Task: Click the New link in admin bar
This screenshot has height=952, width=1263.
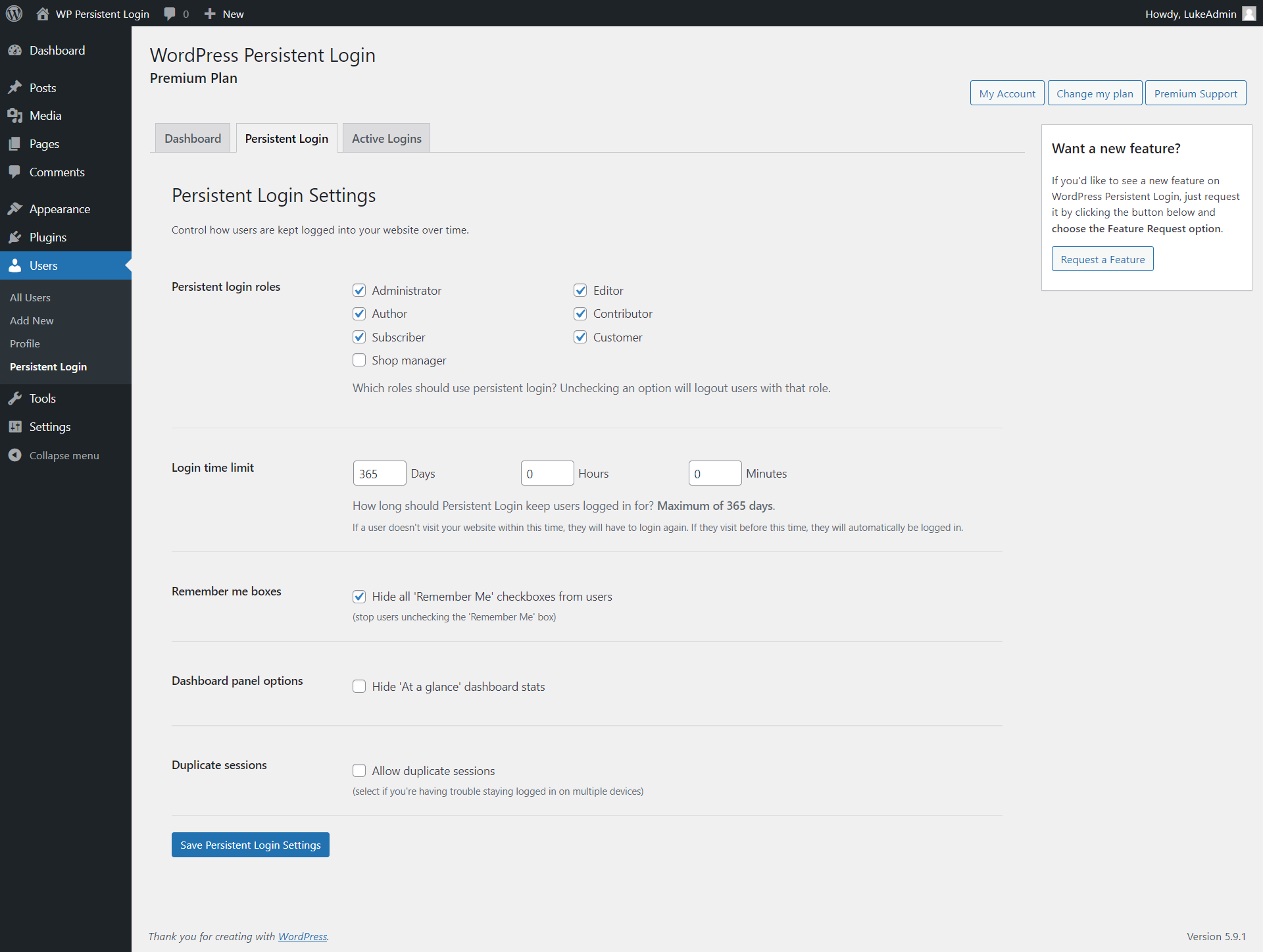Action: tap(233, 14)
